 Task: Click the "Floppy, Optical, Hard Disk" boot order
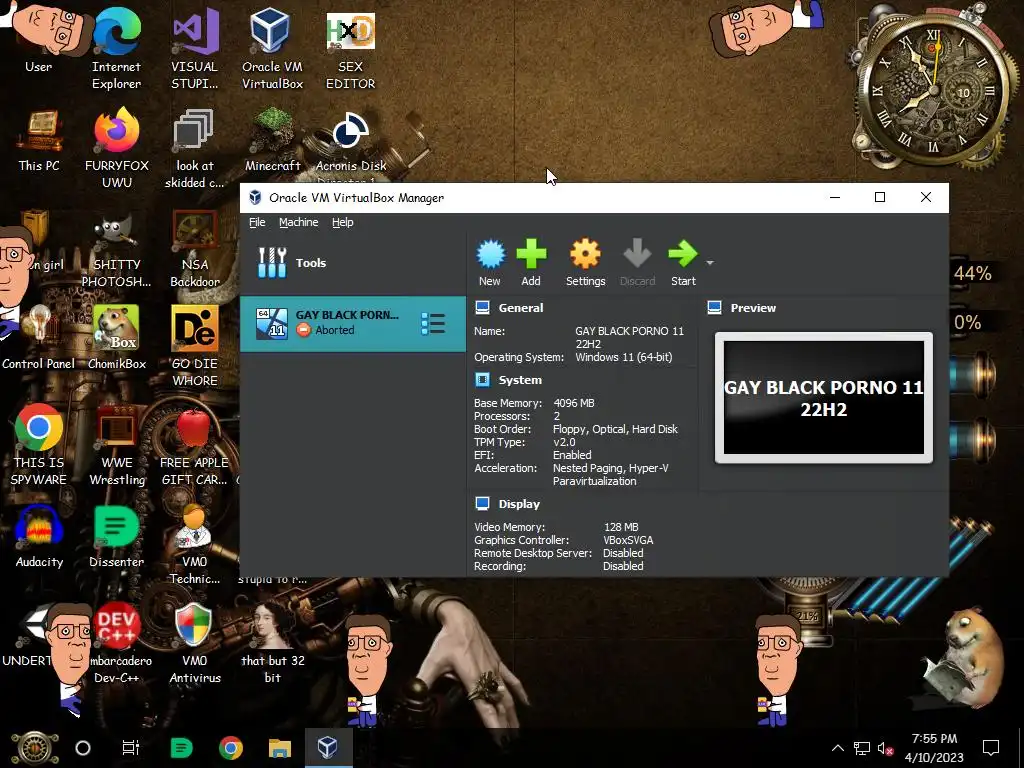[615, 429]
